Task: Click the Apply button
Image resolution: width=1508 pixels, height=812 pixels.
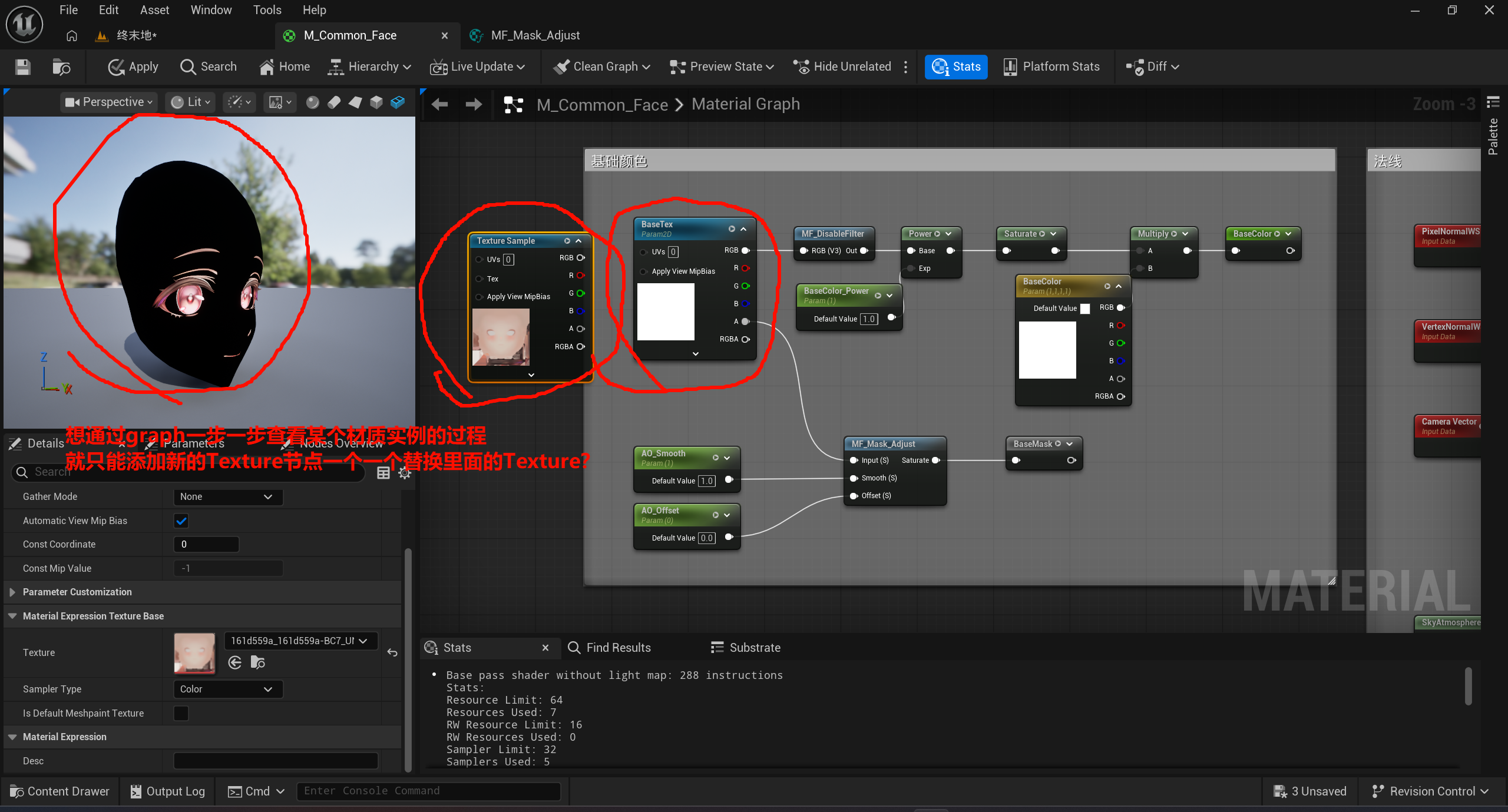Action: coord(133,67)
